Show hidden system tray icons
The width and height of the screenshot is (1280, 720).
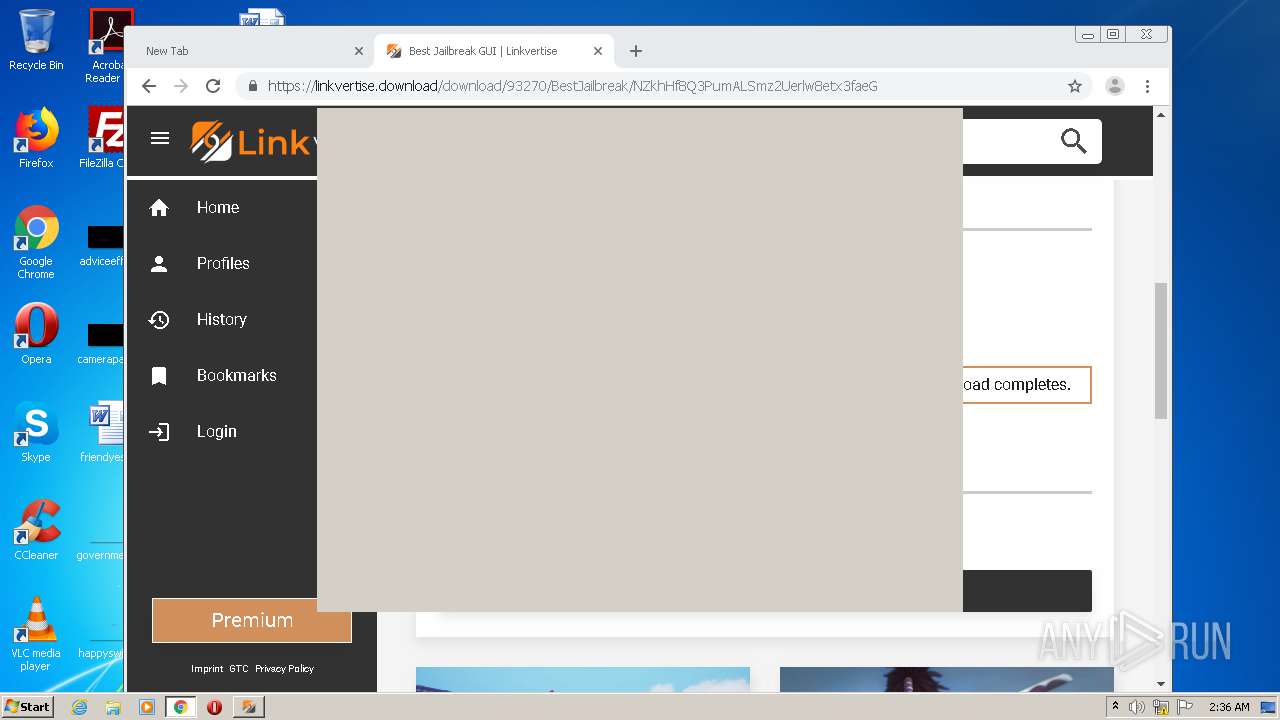(1115, 707)
